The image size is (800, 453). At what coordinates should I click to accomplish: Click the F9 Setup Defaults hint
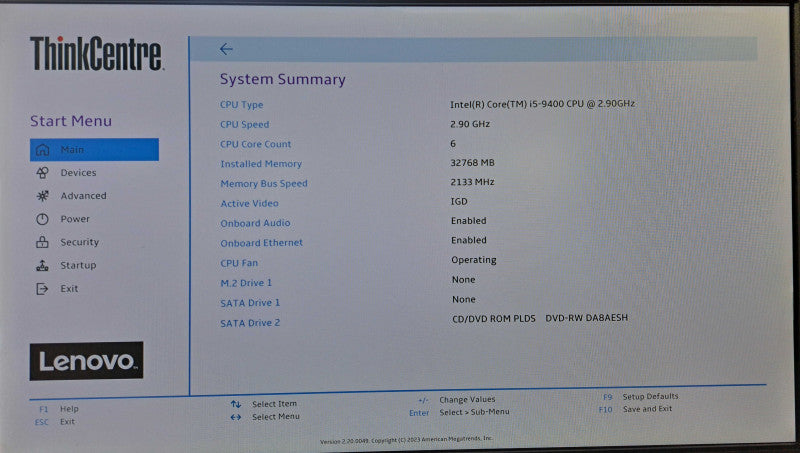(x=641, y=396)
